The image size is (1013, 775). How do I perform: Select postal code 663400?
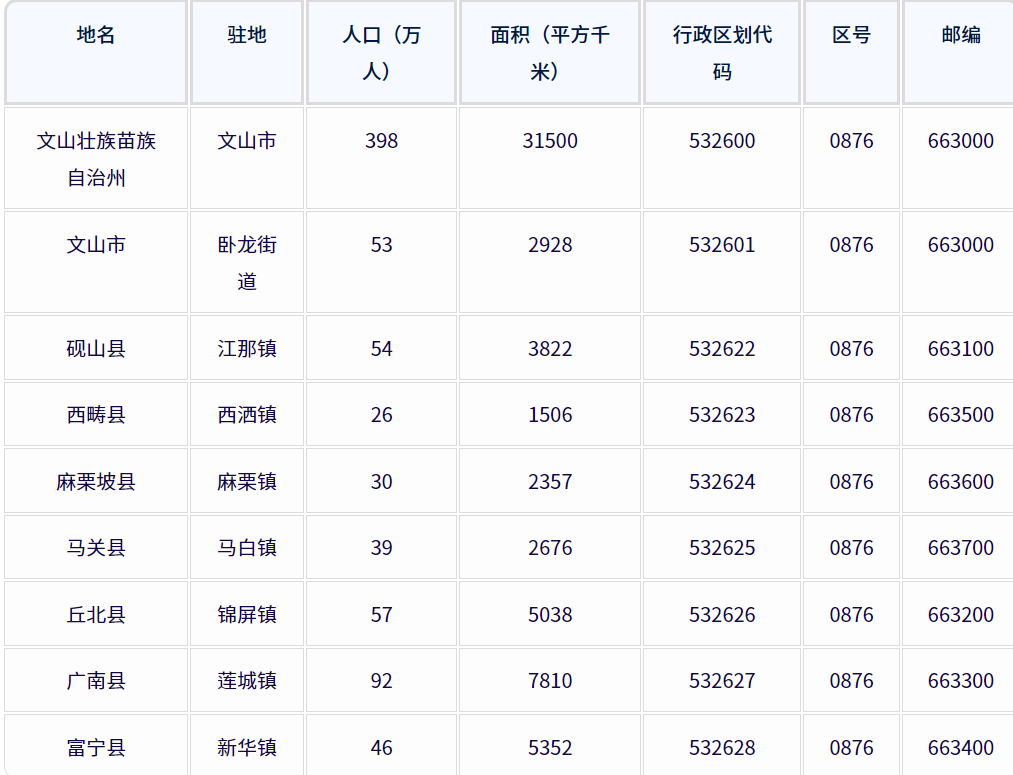[961, 748]
